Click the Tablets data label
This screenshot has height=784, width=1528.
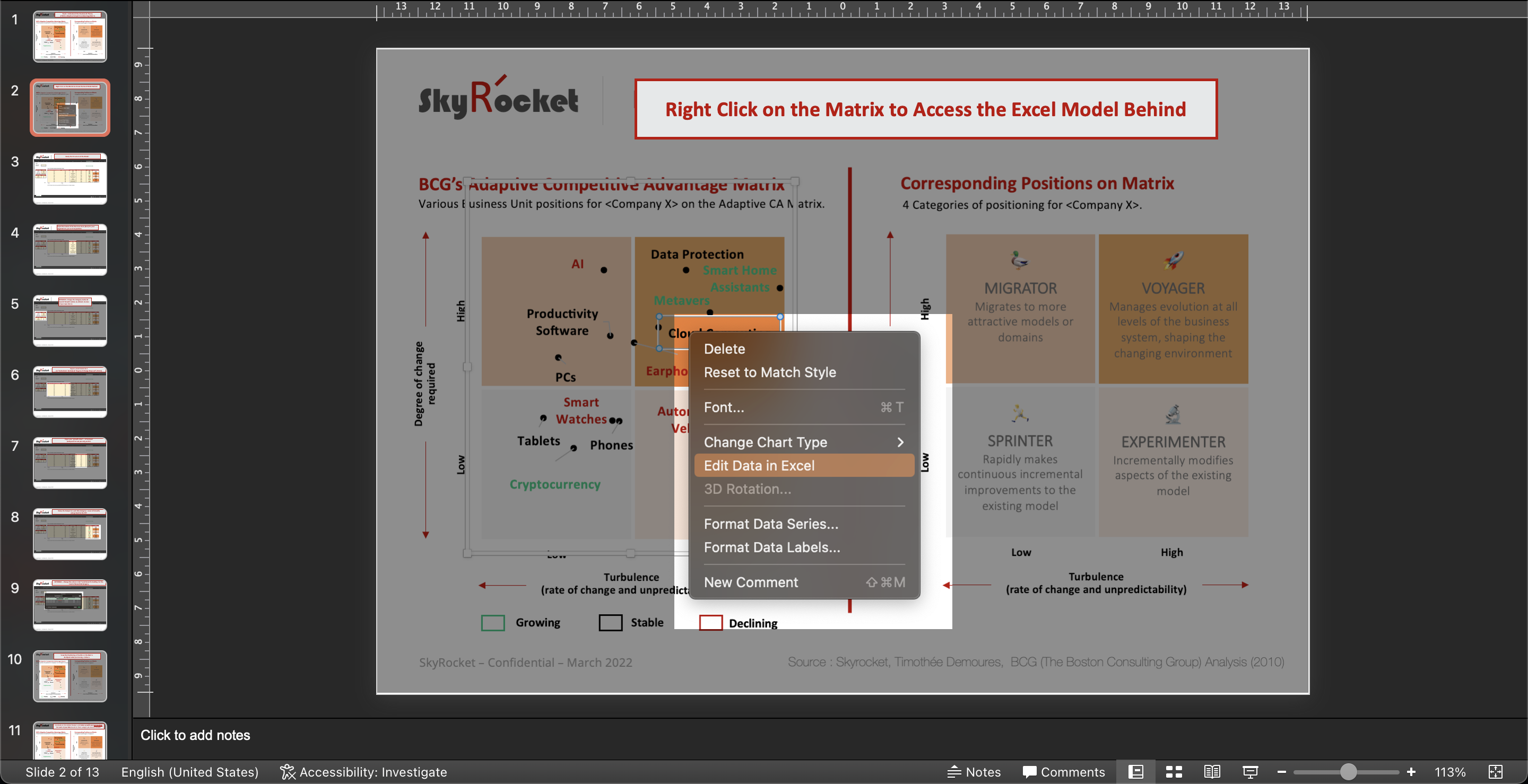(x=538, y=441)
